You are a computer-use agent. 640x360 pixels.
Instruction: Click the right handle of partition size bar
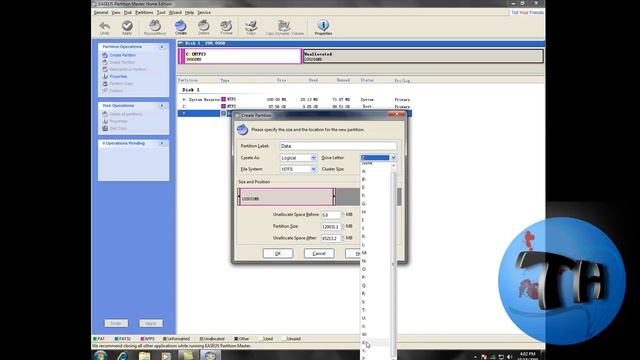point(334,197)
